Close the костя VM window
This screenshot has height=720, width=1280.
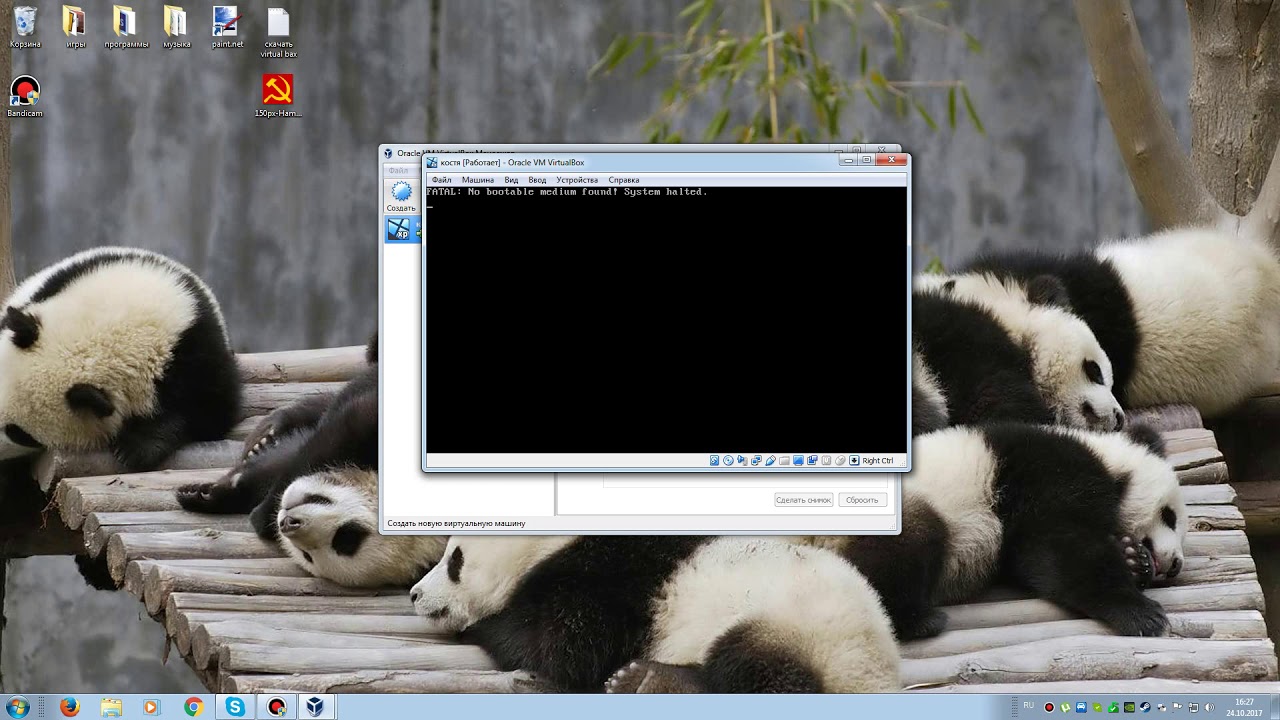coord(891,160)
